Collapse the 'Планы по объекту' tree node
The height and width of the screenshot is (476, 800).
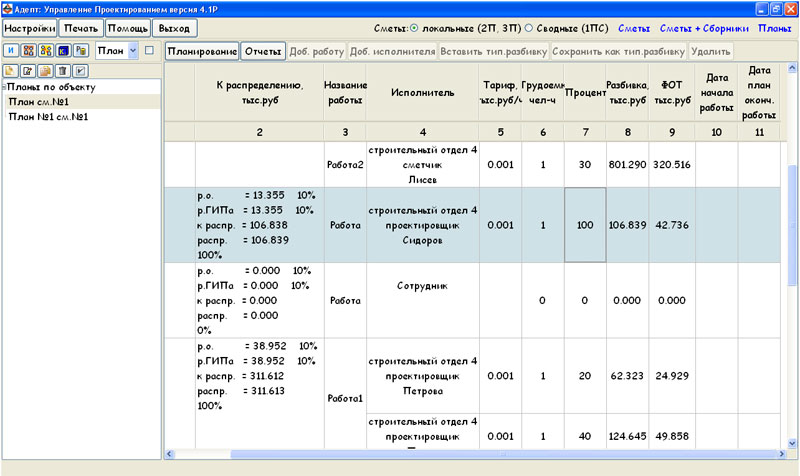point(4,88)
